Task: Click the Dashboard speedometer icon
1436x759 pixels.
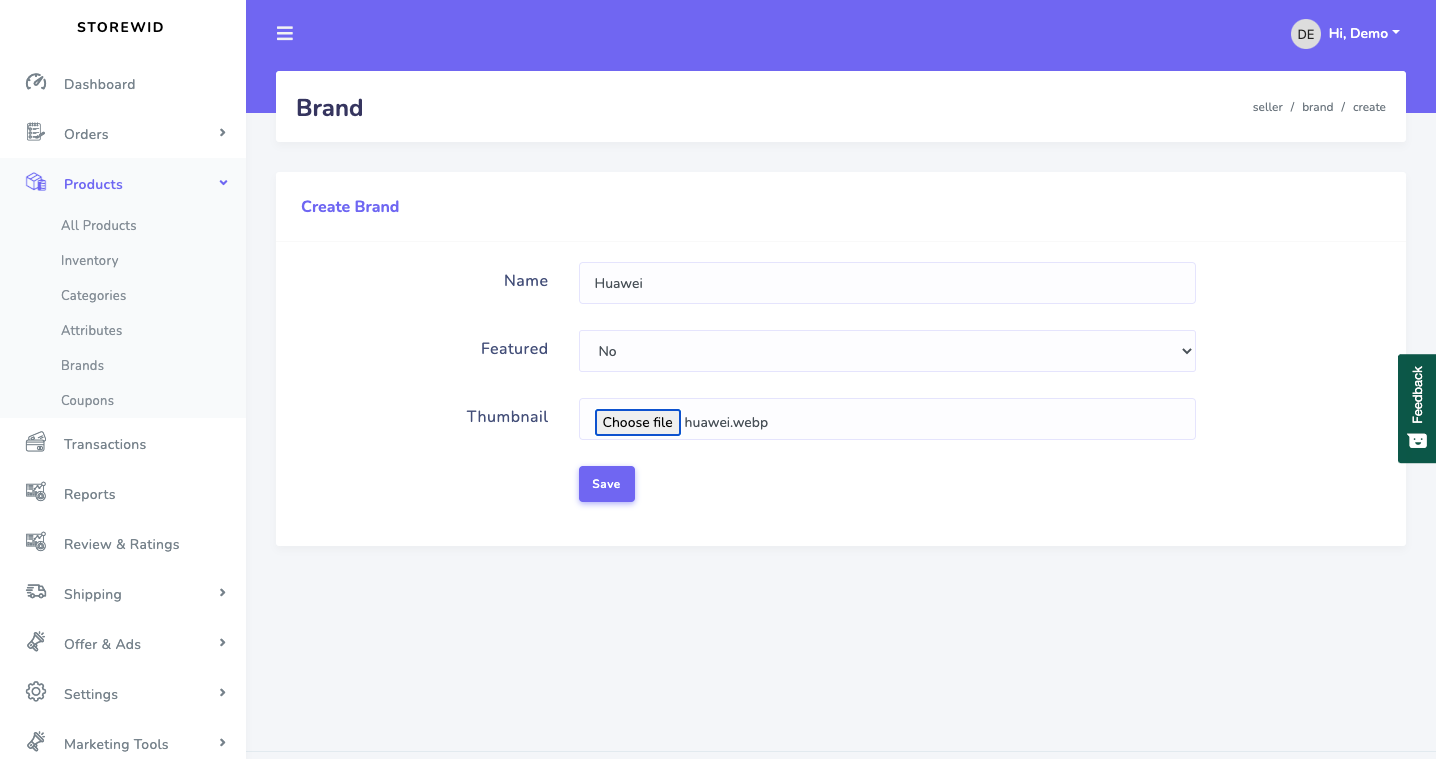Action: (36, 83)
